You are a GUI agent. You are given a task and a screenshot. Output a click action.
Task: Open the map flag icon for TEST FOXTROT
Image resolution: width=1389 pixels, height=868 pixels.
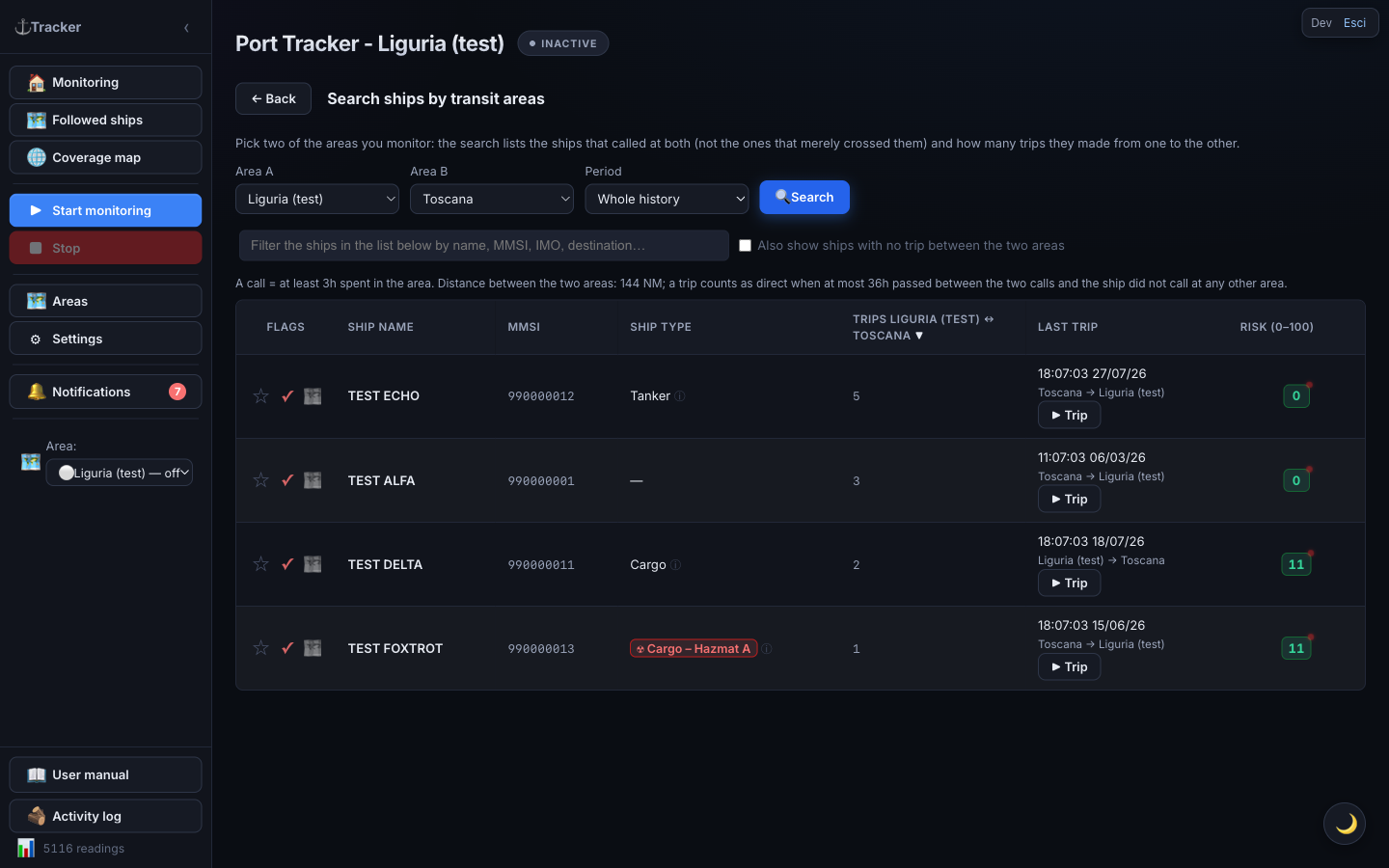point(313,648)
